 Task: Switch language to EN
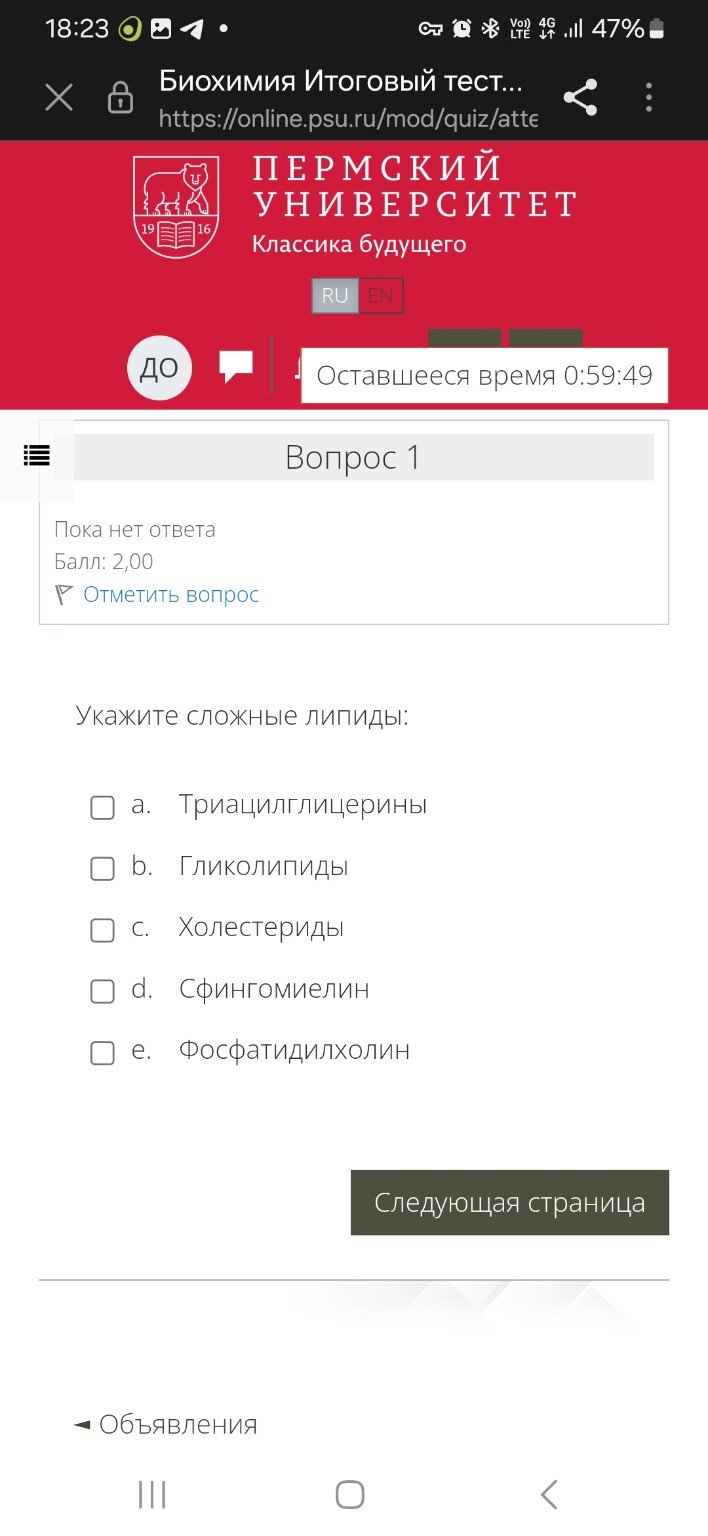381,295
